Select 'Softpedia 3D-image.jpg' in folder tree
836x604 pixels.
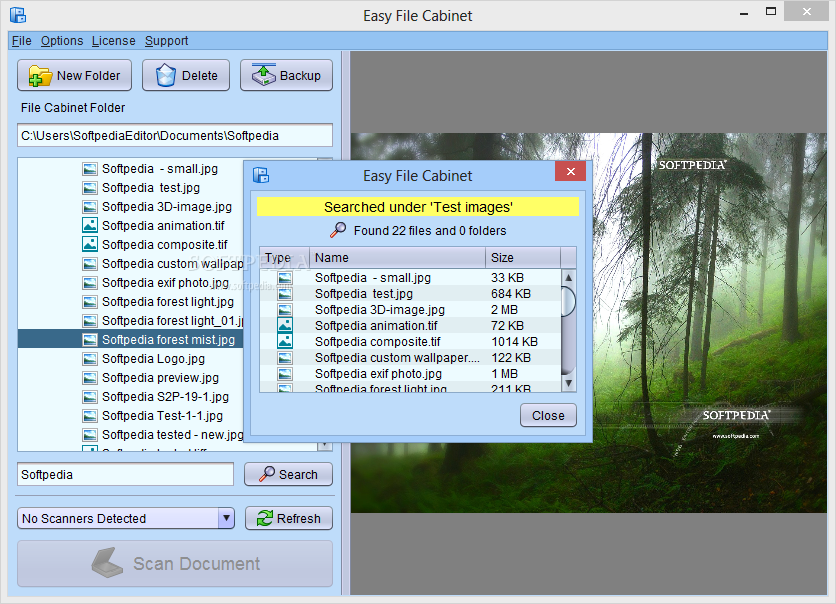167,206
